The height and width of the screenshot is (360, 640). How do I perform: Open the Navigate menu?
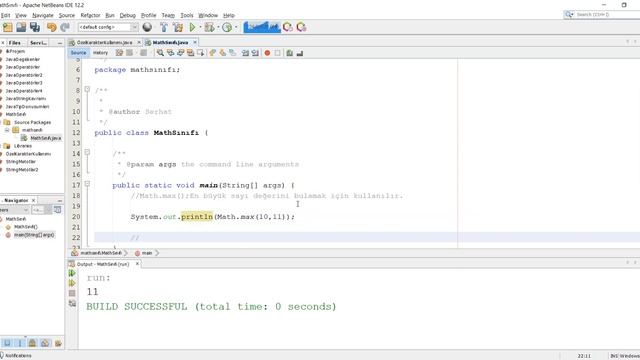[43, 15]
